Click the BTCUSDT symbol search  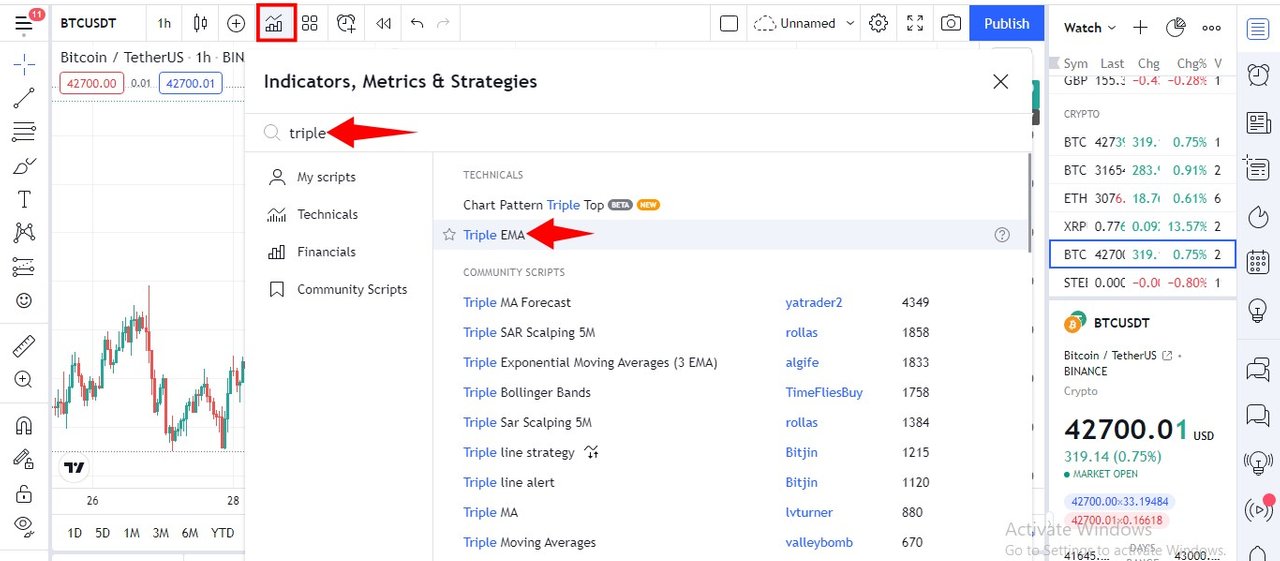[88, 23]
